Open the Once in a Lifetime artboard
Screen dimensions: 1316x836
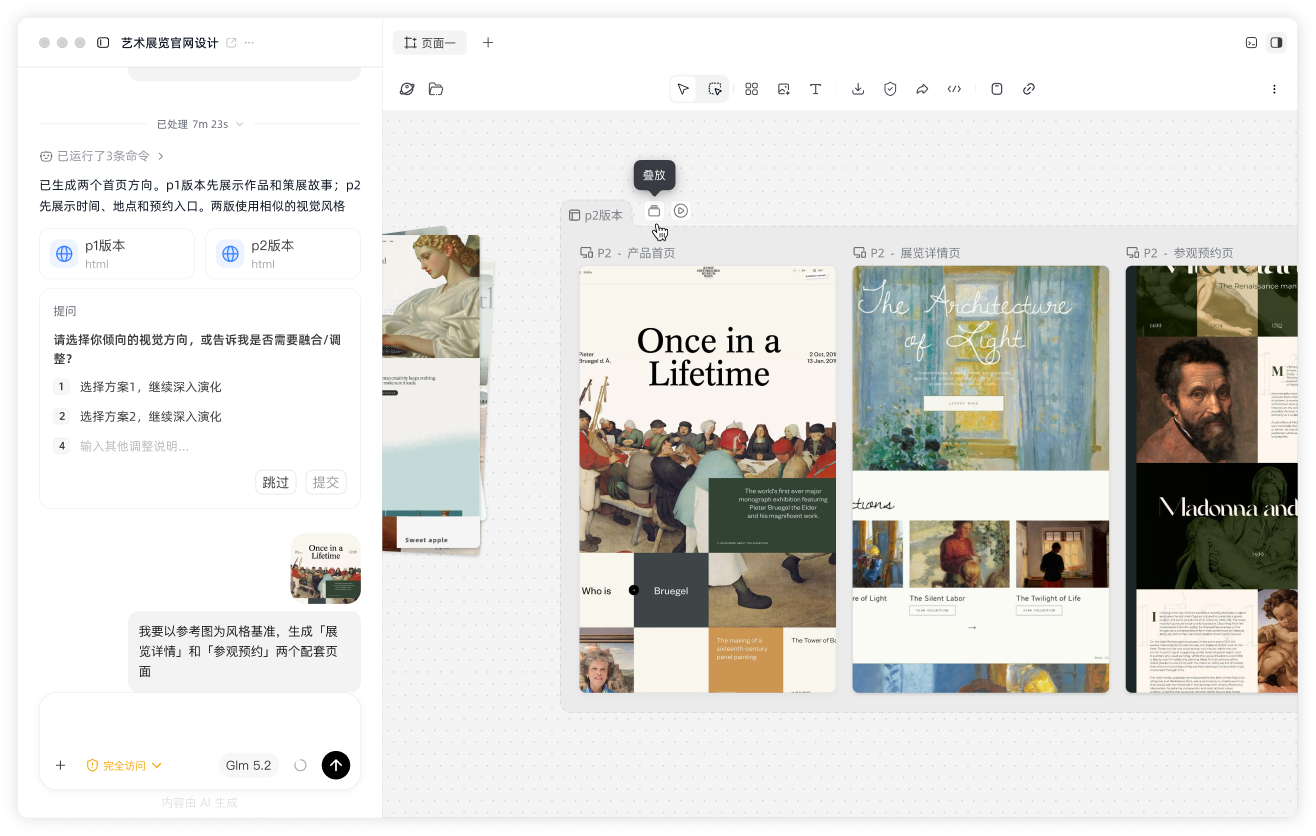pyautogui.click(x=708, y=479)
